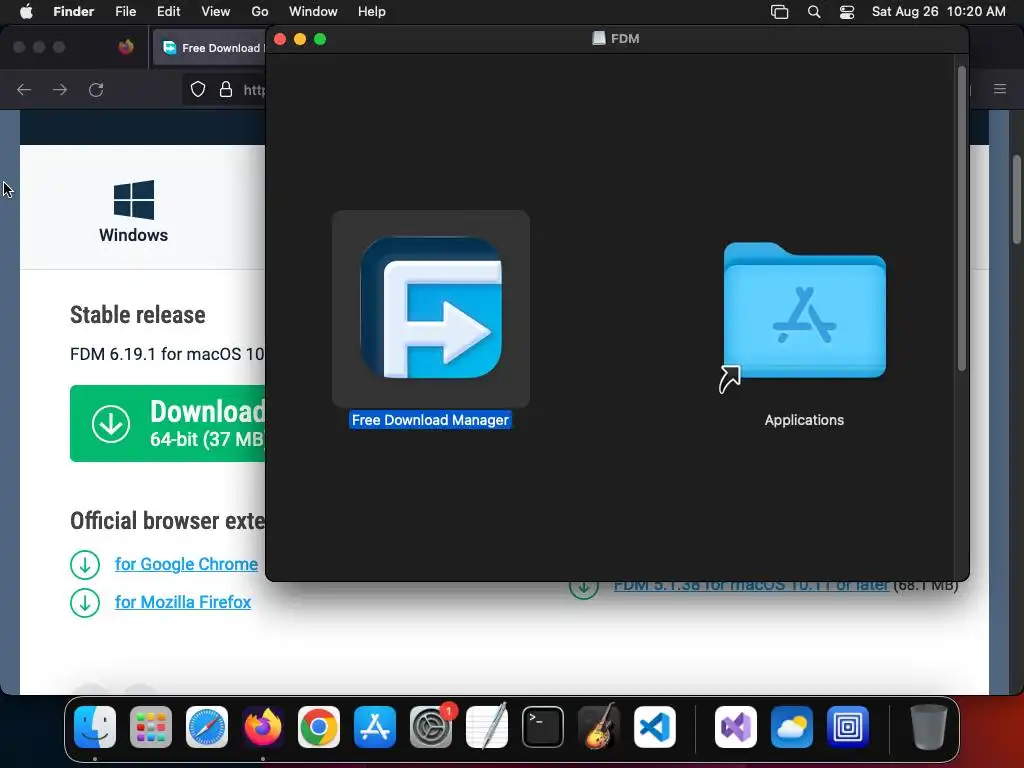Image resolution: width=1024 pixels, height=768 pixels.
Task: Open the FDM 5.1.38 for macOS link
Action: coord(751,586)
